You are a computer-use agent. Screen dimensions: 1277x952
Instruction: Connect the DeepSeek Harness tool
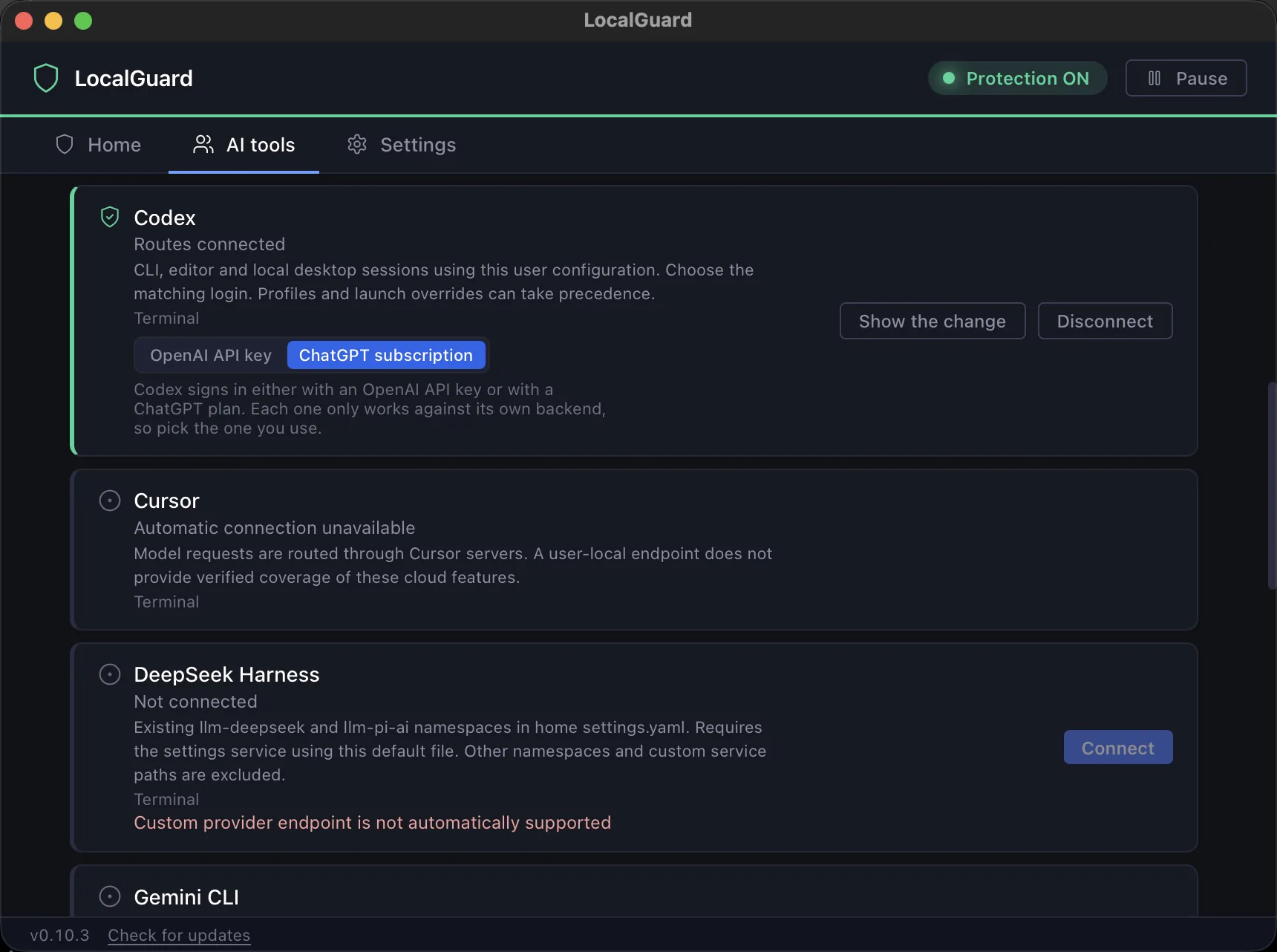click(1118, 747)
